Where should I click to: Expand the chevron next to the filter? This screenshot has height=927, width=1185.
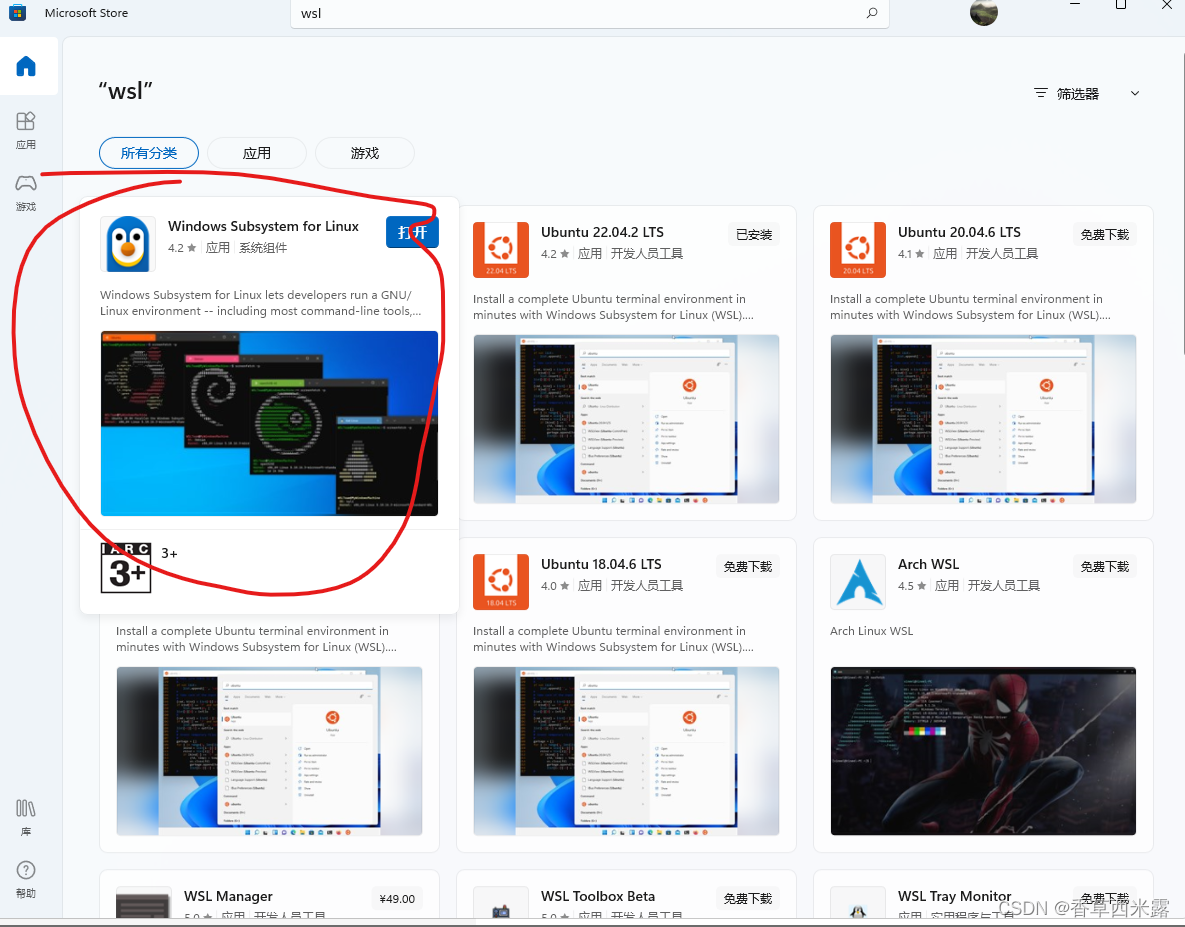click(1134, 93)
